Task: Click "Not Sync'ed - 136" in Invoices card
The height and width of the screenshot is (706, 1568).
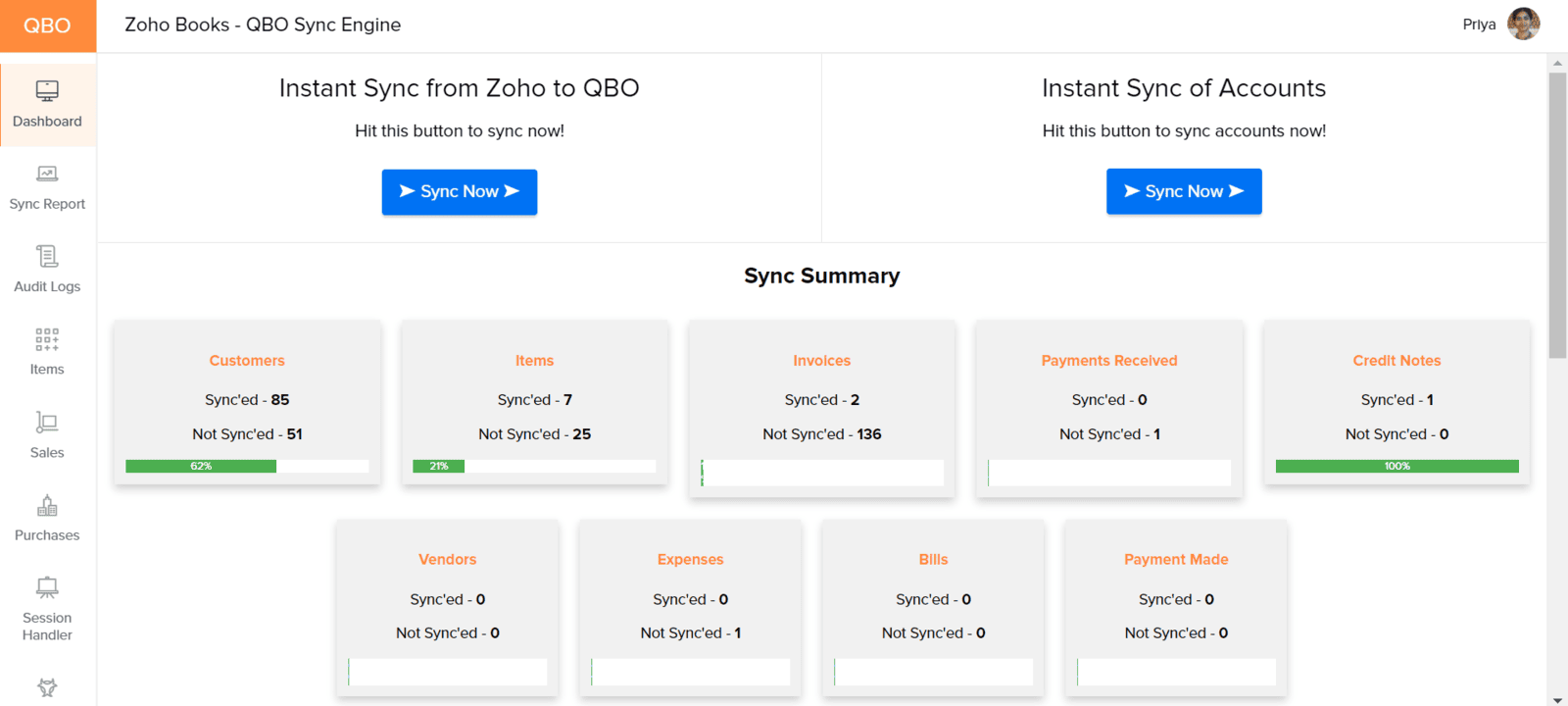Action: point(822,434)
